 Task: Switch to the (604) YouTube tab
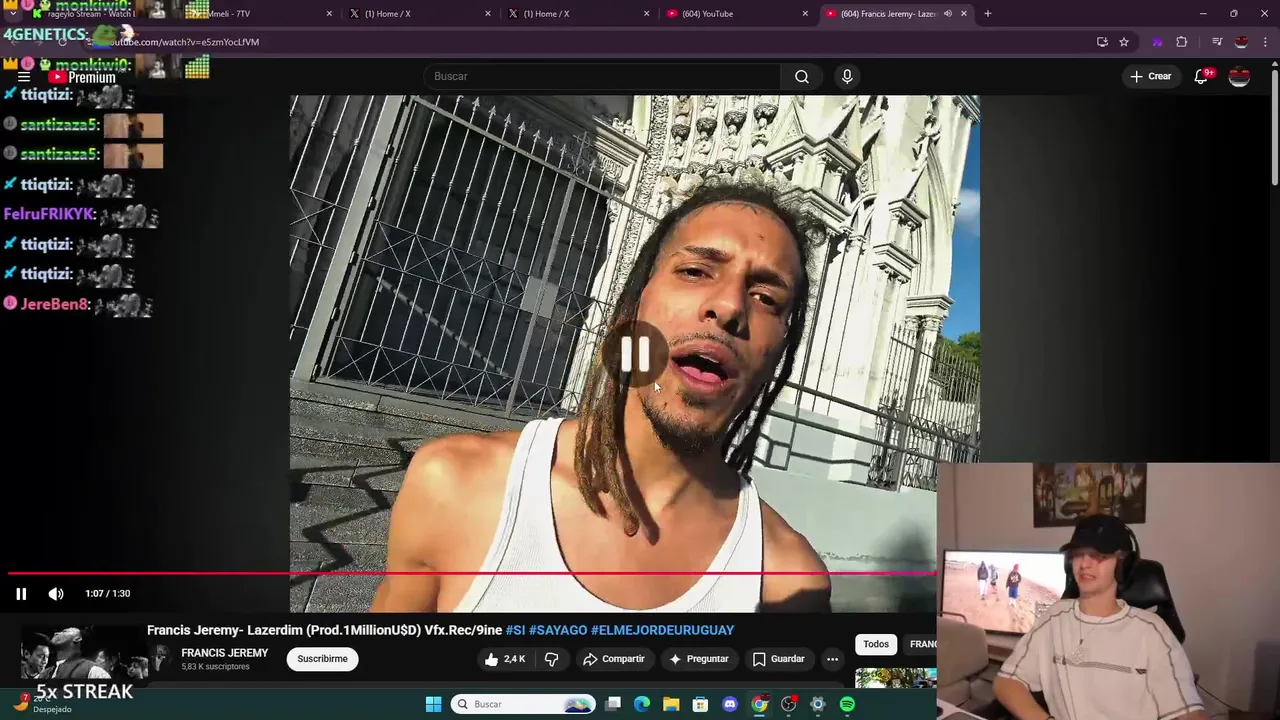tap(735, 14)
